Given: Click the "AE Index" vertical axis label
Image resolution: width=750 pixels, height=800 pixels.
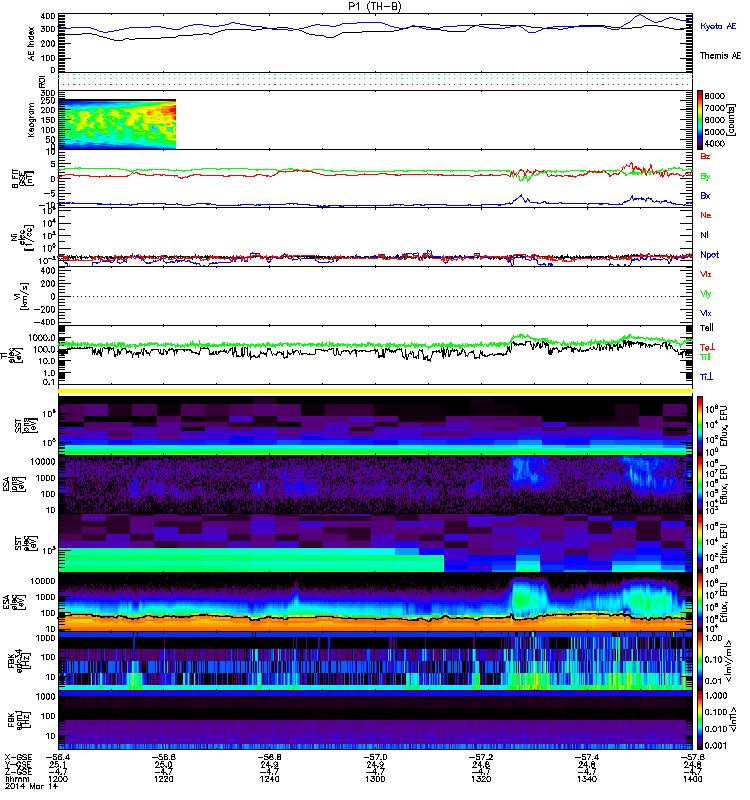Looking at the screenshot, I should point(32,44).
